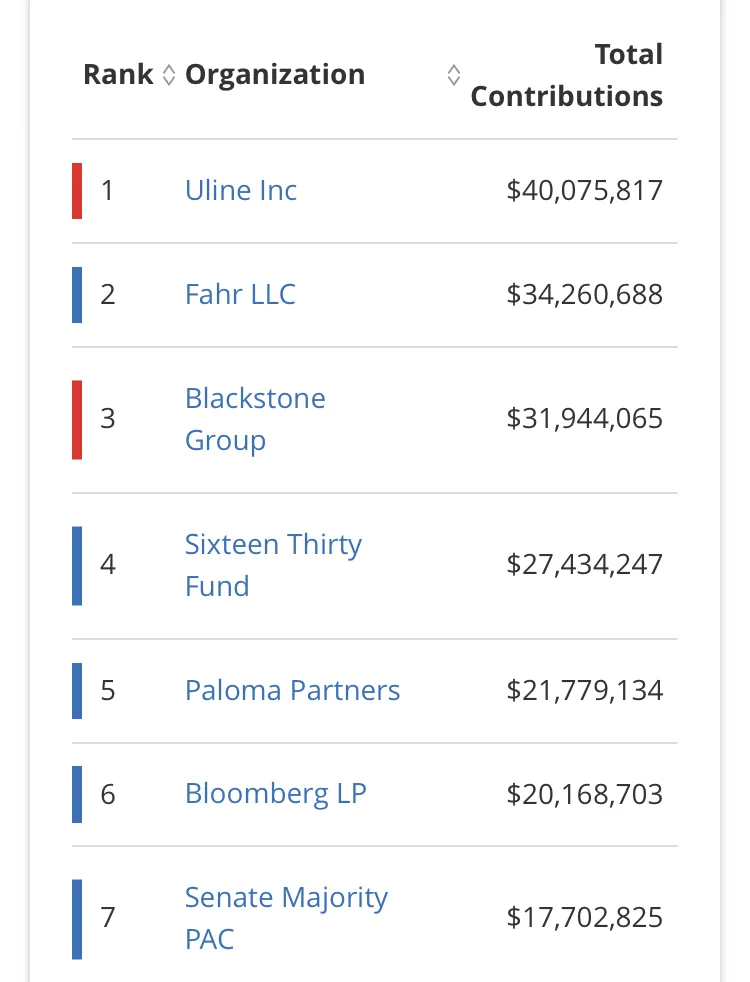Screen dimensions: 750x982
Task: Open the Sixteen Thirty Fund link
Action: (x=273, y=565)
